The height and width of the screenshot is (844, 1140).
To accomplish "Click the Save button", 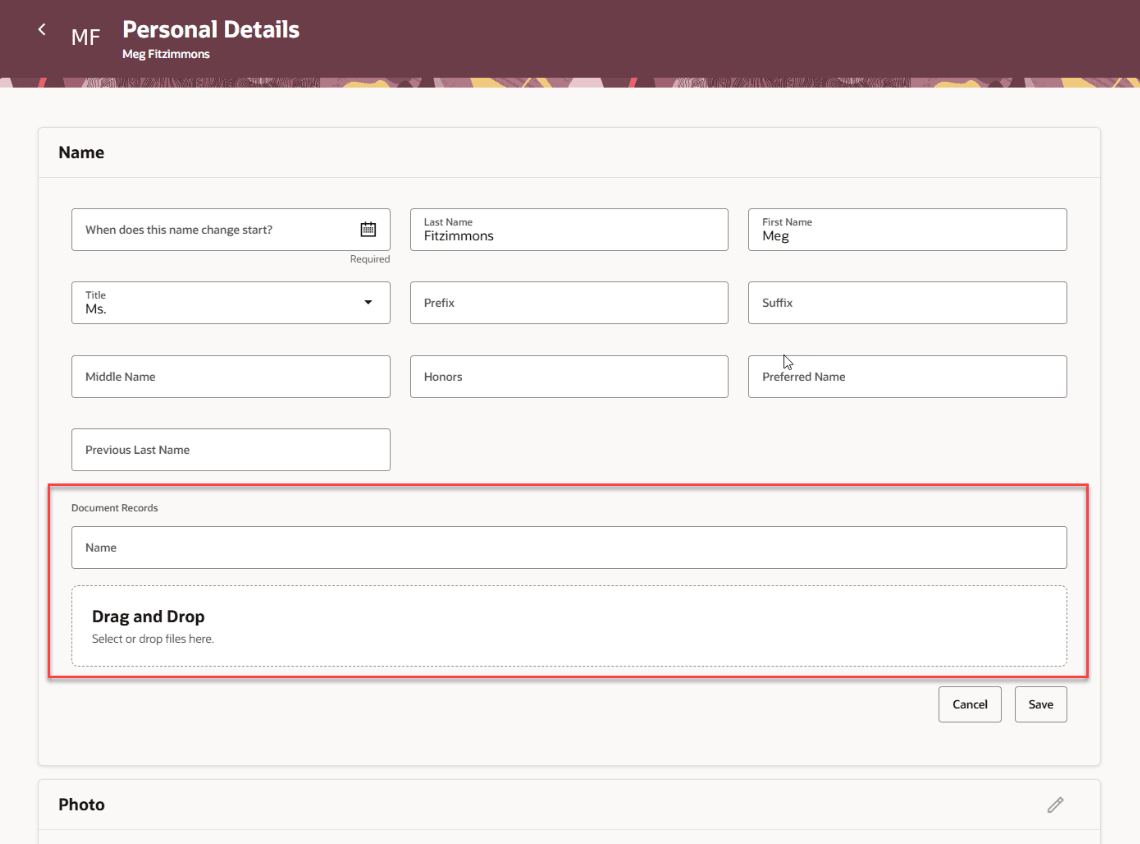I will [1040, 704].
